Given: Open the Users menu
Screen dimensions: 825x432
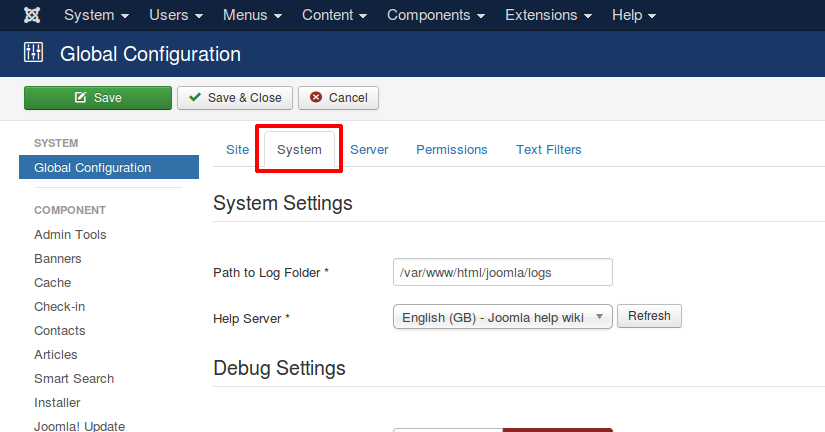Looking at the screenshot, I should [176, 16].
